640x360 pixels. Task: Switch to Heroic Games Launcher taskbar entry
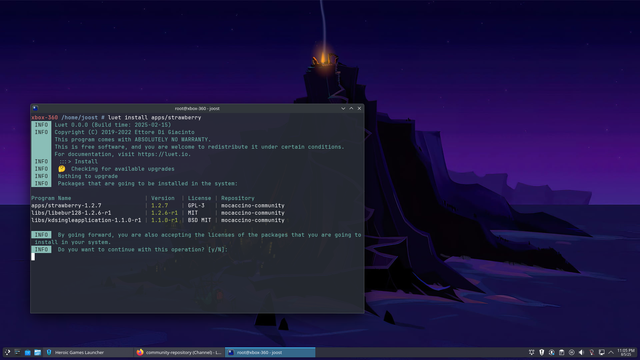point(89,352)
